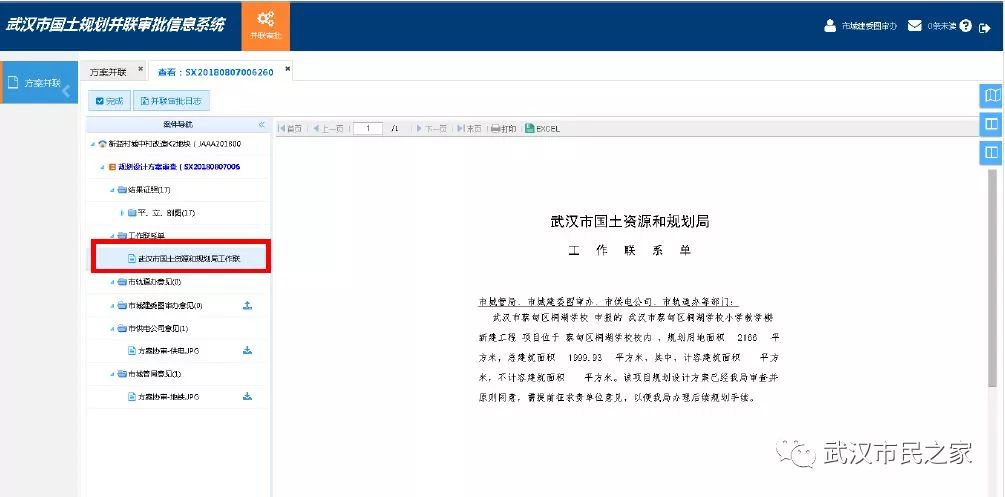Image resolution: width=1005 pixels, height=497 pixels.
Task: Click the orange icon of 规划设计方案审查 node
Action: tap(112, 167)
